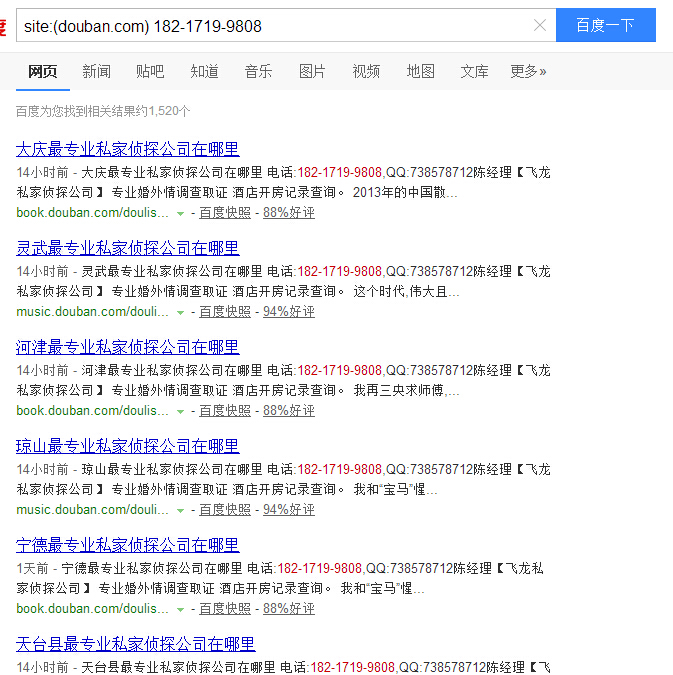Open the 音乐 tab
673x675 pixels.
coord(258,71)
